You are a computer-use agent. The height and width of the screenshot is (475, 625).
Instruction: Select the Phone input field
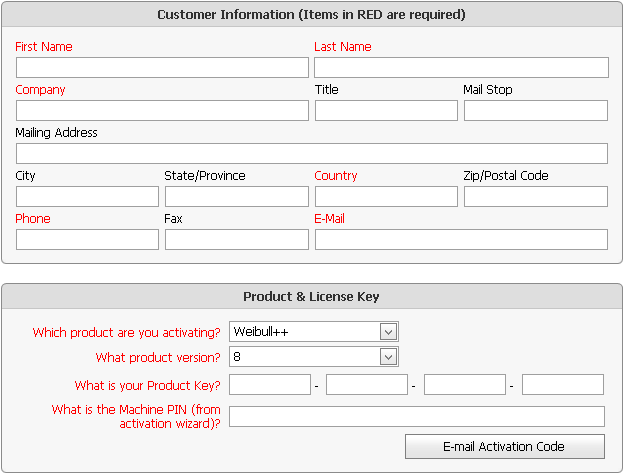coord(87,240)
